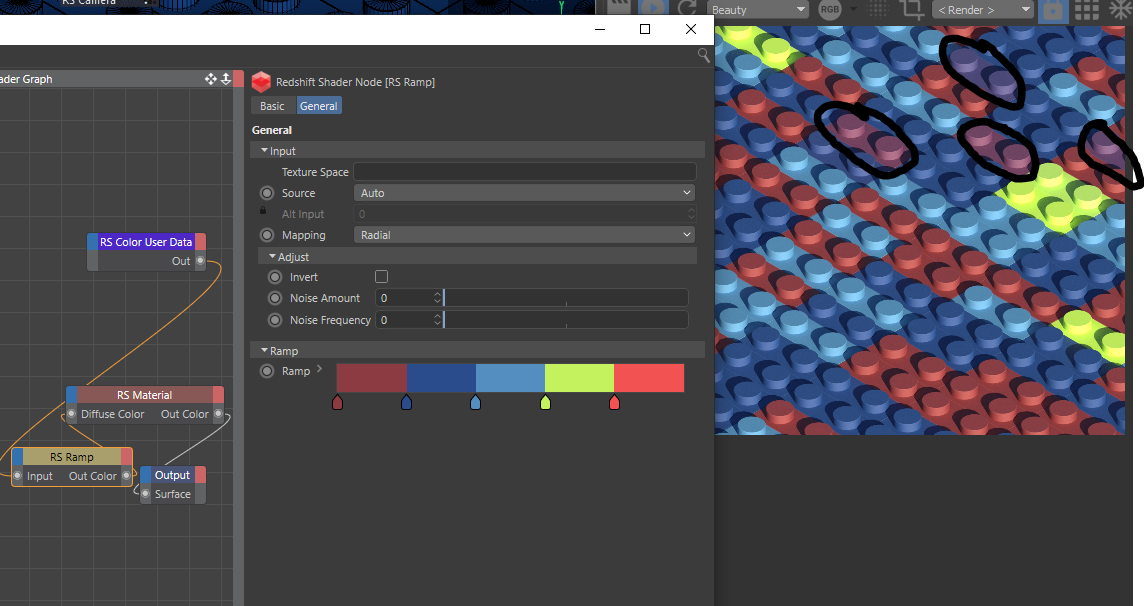This screenshot has width=1144, height=606.
Task: Open the Mapping dropdown set to Radial
Action: click(x=525, y=236)
